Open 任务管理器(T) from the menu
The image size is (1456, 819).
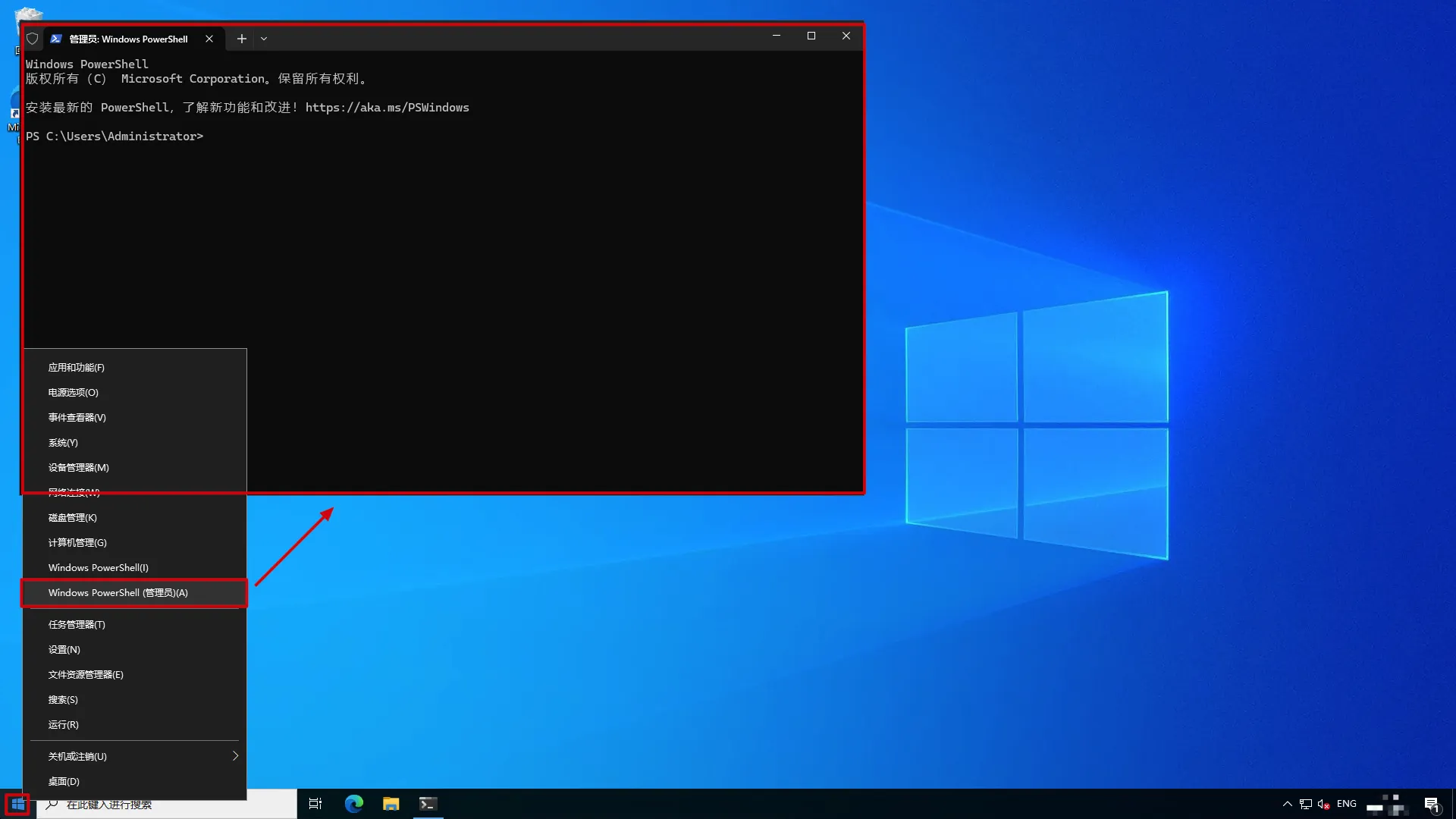coord(135,625)
